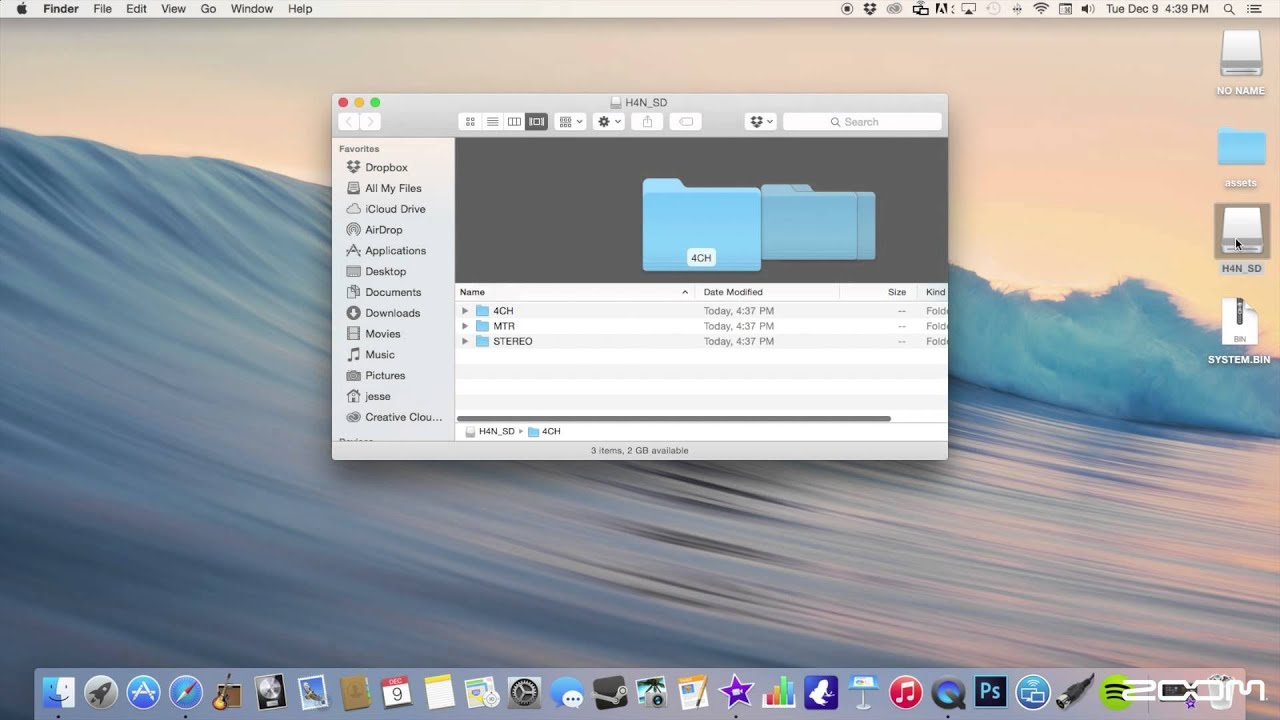The image size is (1280, 720).
Task: Open the Action gear menu
Action: 608,122
